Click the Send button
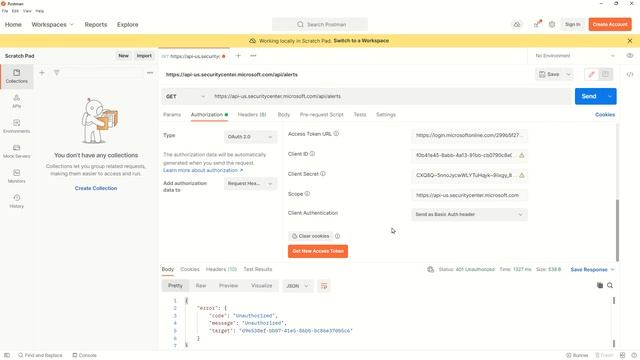Viewport: 640px width, 360px height. click(589, 96)
